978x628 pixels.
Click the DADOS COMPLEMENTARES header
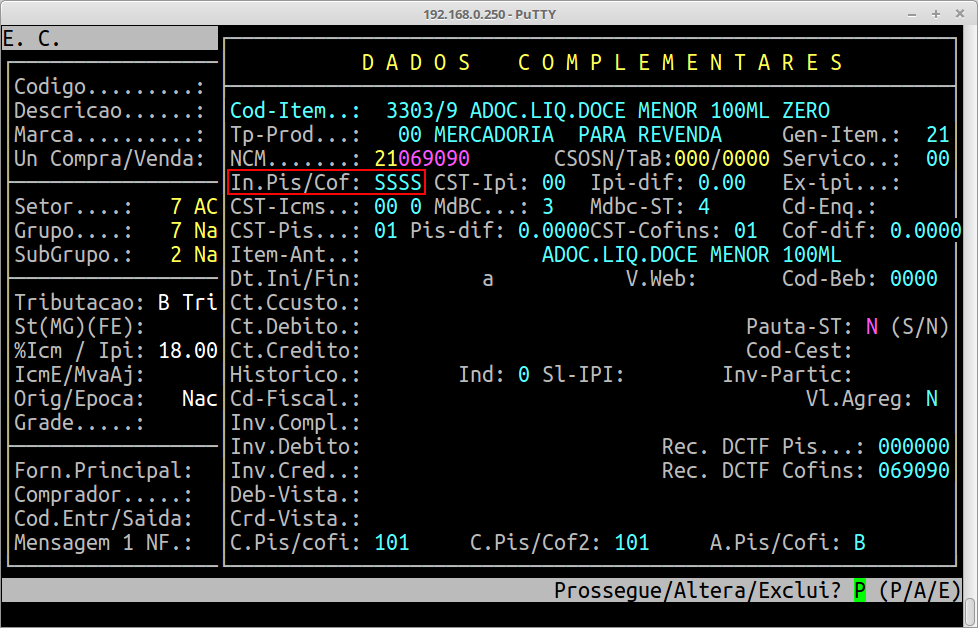[603, 63]
